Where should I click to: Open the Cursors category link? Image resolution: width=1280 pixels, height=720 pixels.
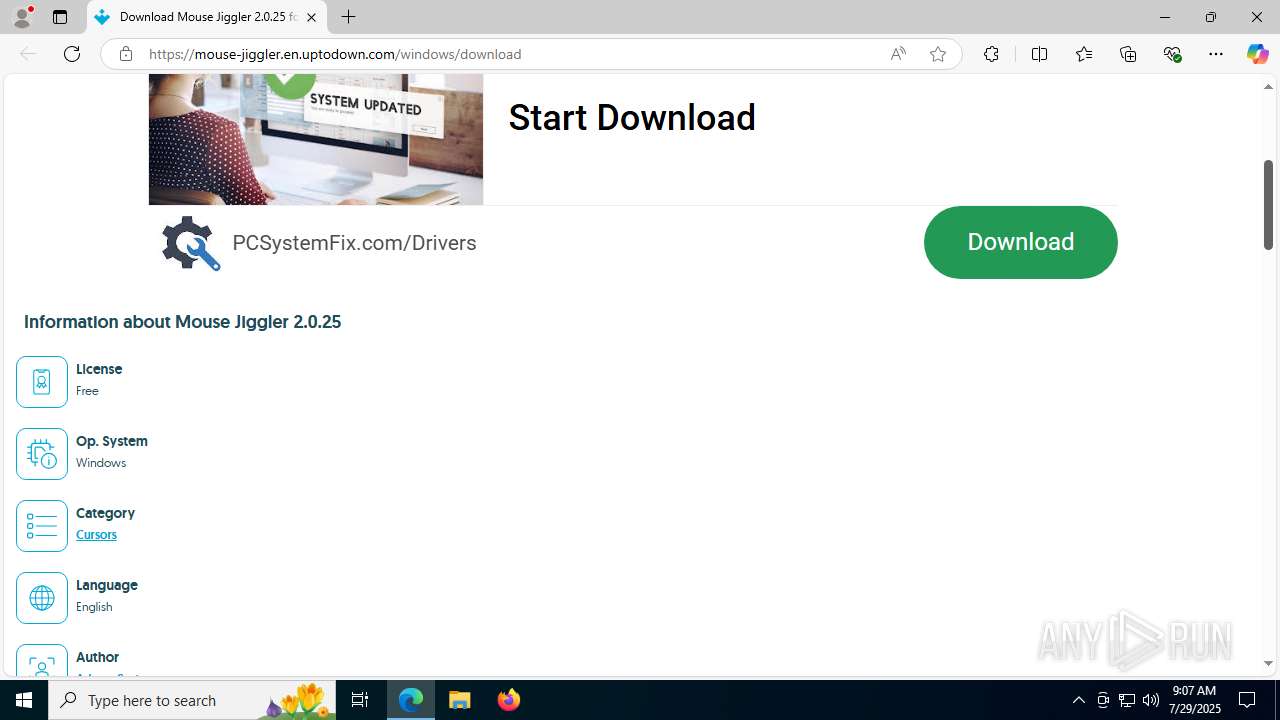click(96, 535)
